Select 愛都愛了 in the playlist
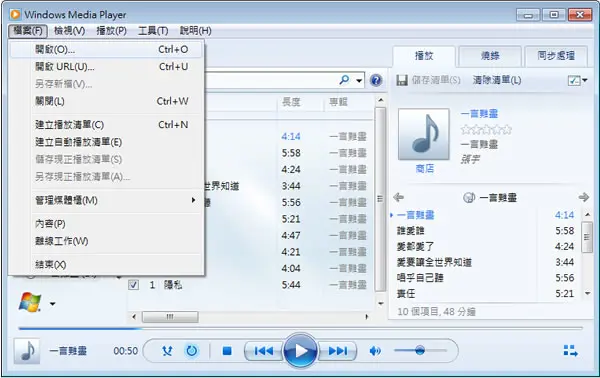 tap(415, 246)
